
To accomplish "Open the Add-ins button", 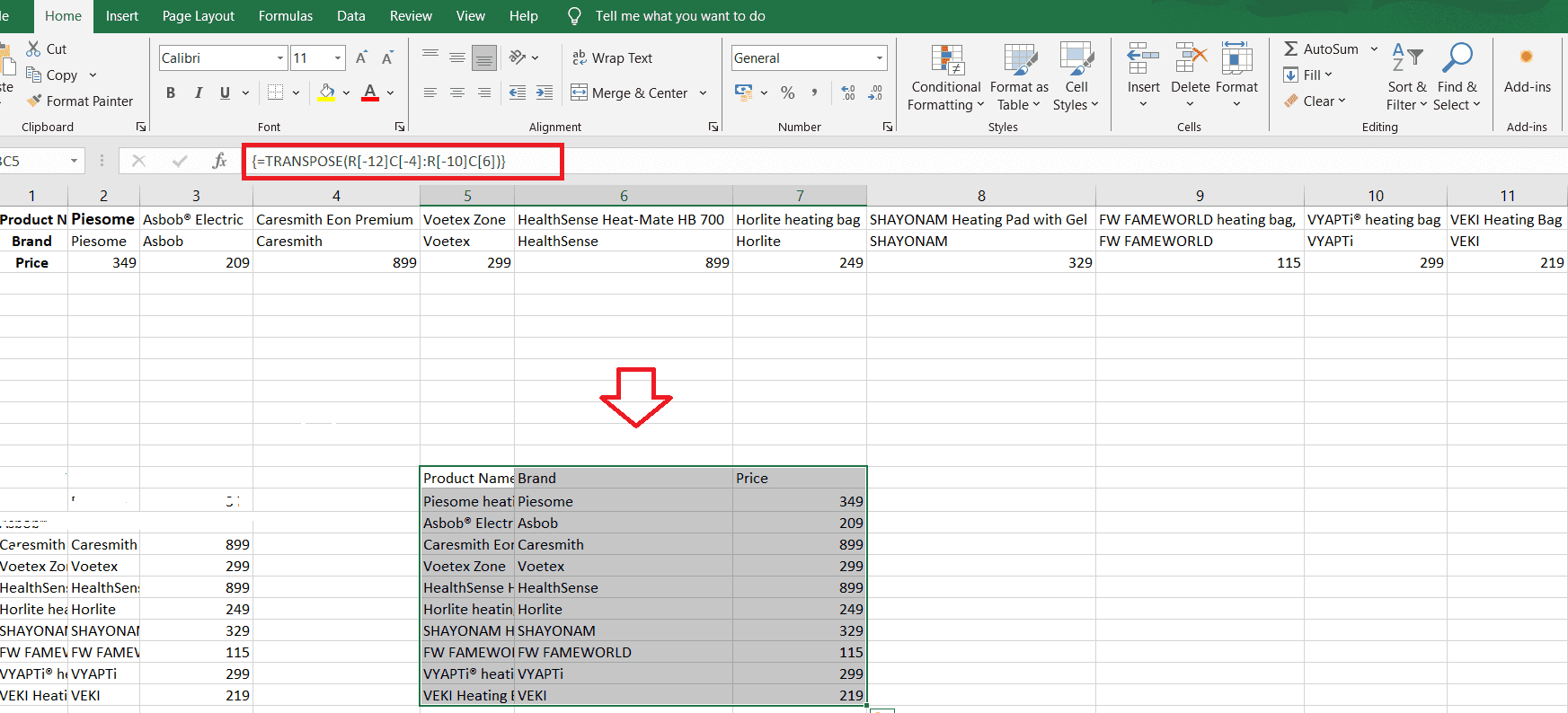I will point(1527,70).
